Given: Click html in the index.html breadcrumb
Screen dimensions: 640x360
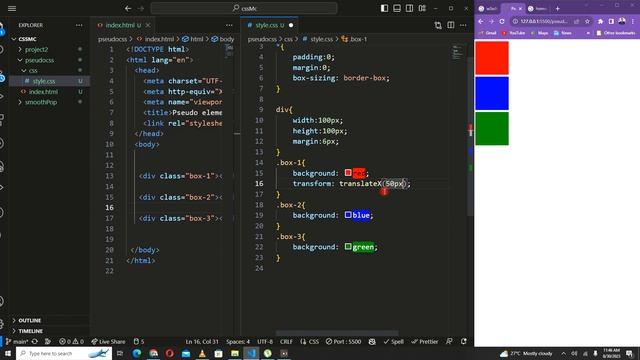Looking at the screenshot, I should pos(196,39).
